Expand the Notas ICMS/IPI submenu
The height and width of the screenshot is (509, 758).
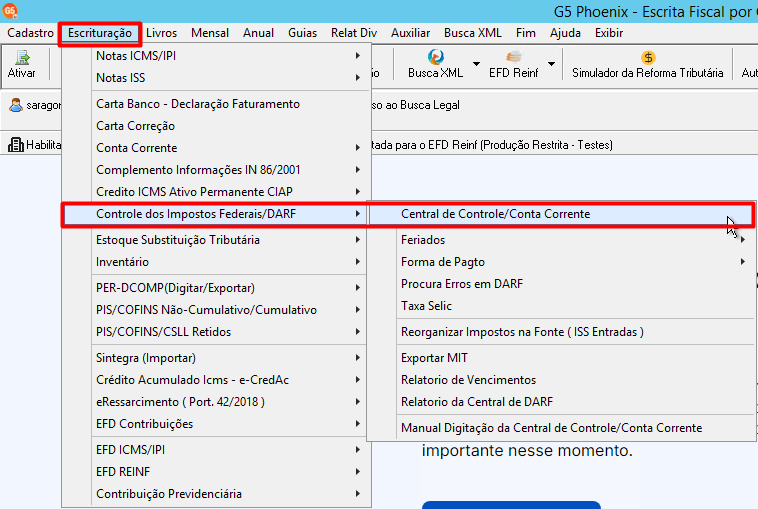216,56
